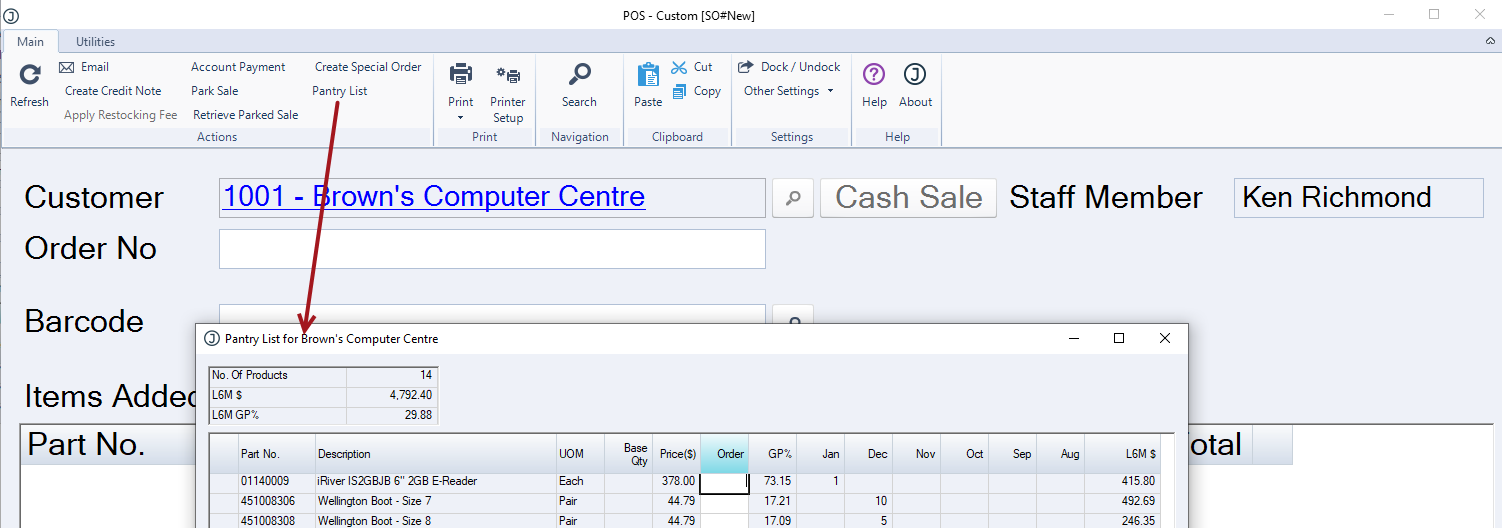Open the Other Settings dropdown
The height and width of the screenshot is (528, 1502).
789,91
